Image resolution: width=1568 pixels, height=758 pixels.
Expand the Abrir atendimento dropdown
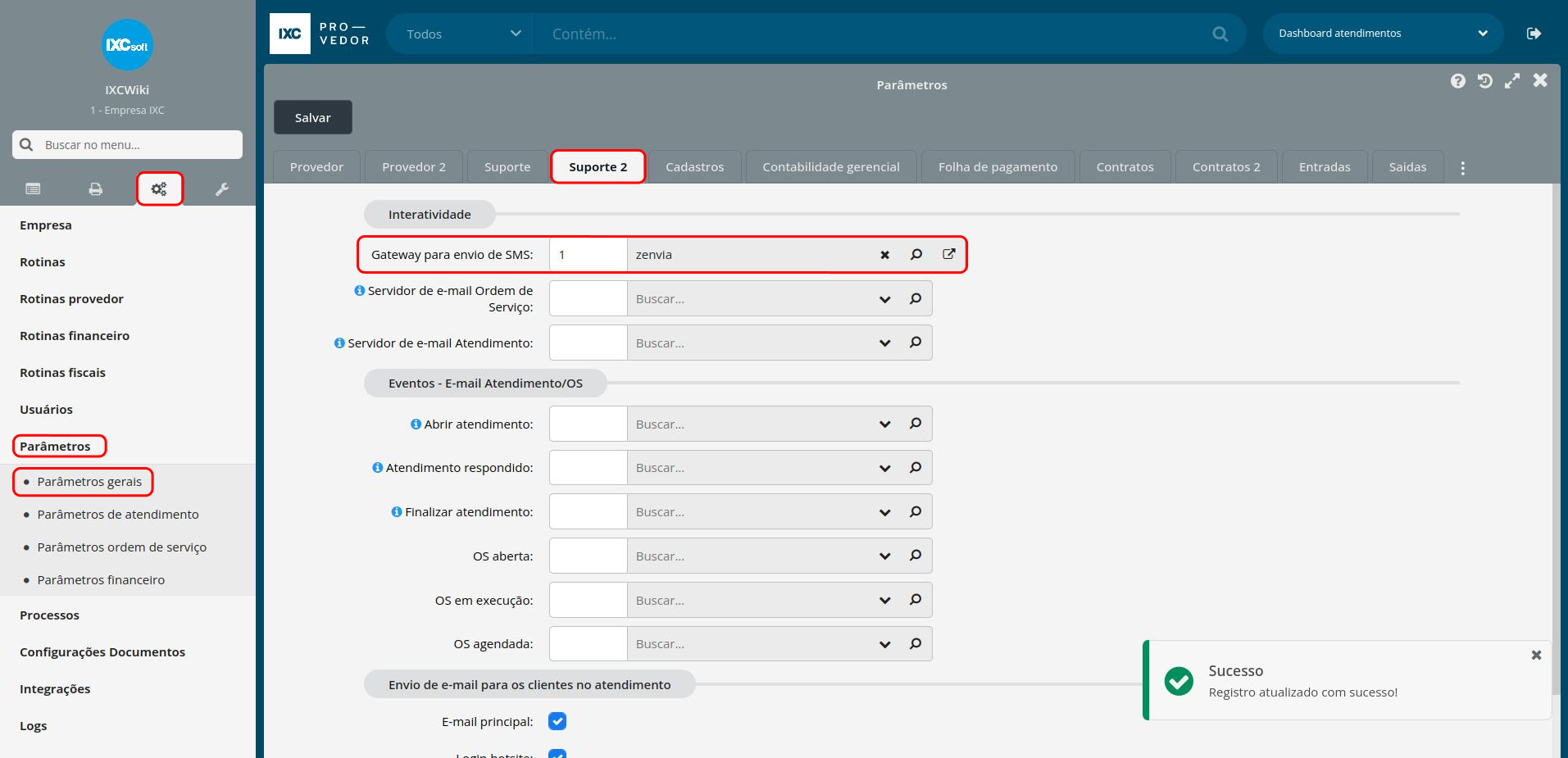tap(884, 424)
